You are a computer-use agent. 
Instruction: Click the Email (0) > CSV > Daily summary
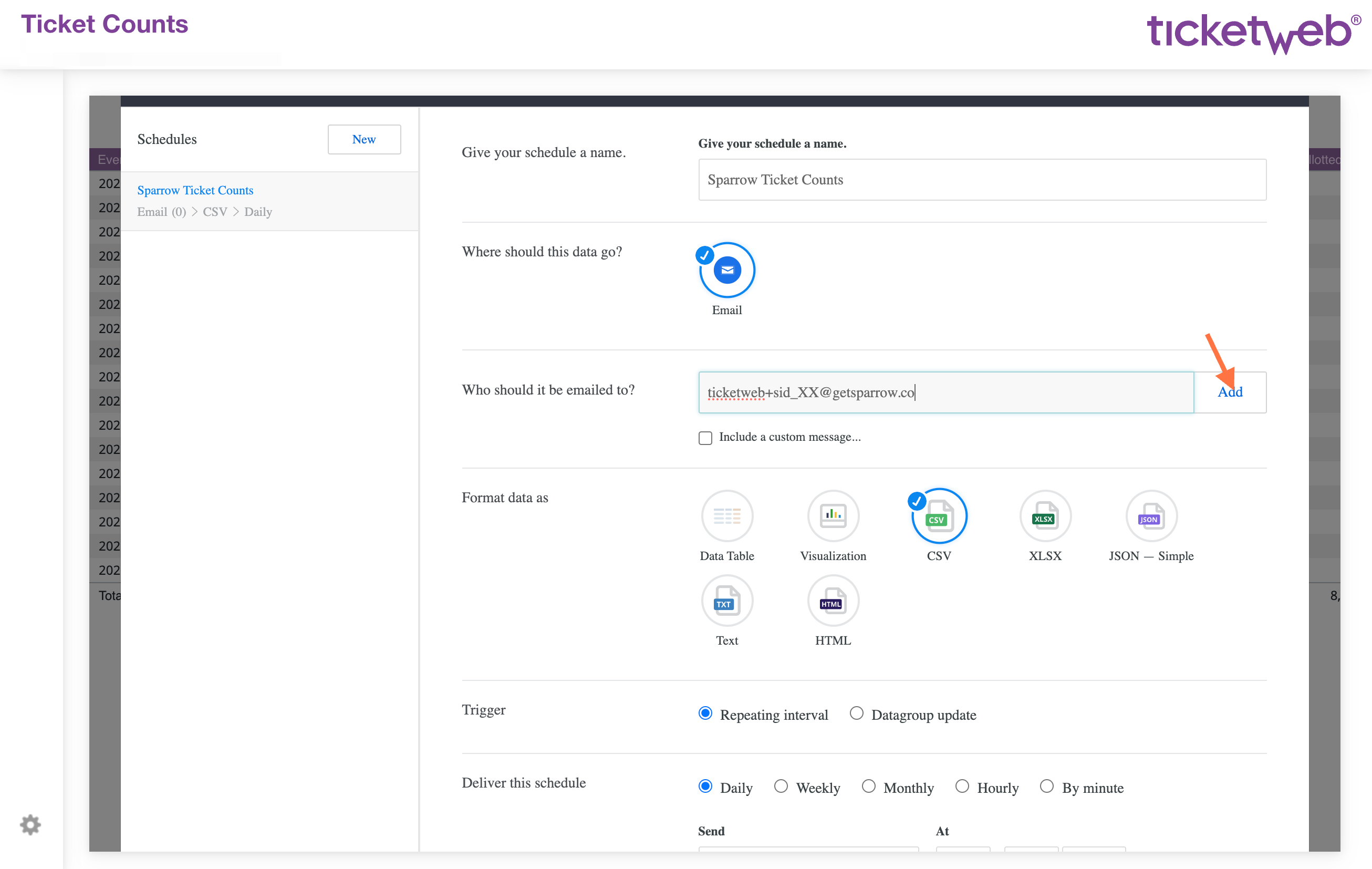[204, 212]
